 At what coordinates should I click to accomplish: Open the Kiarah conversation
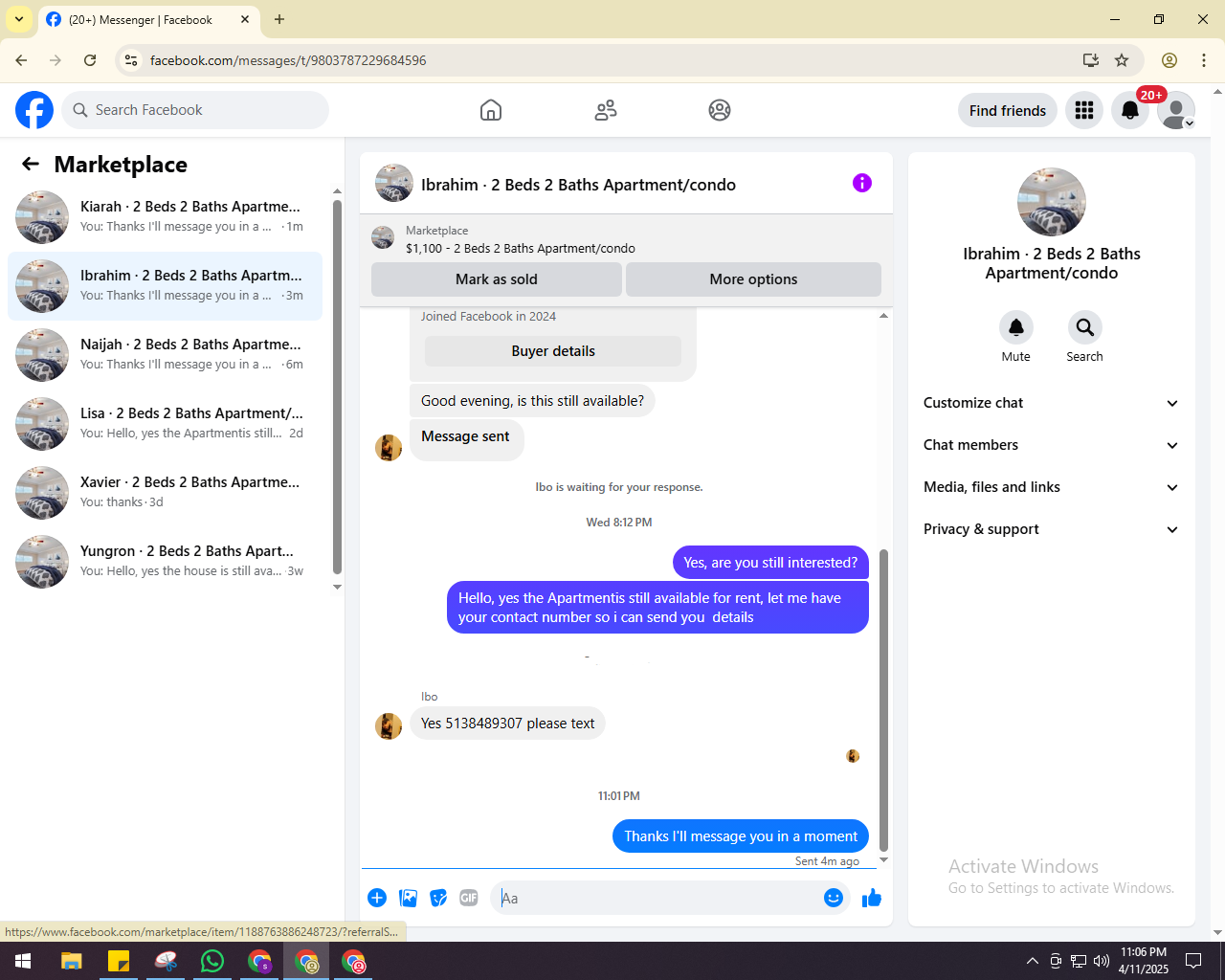coord(165,217)
